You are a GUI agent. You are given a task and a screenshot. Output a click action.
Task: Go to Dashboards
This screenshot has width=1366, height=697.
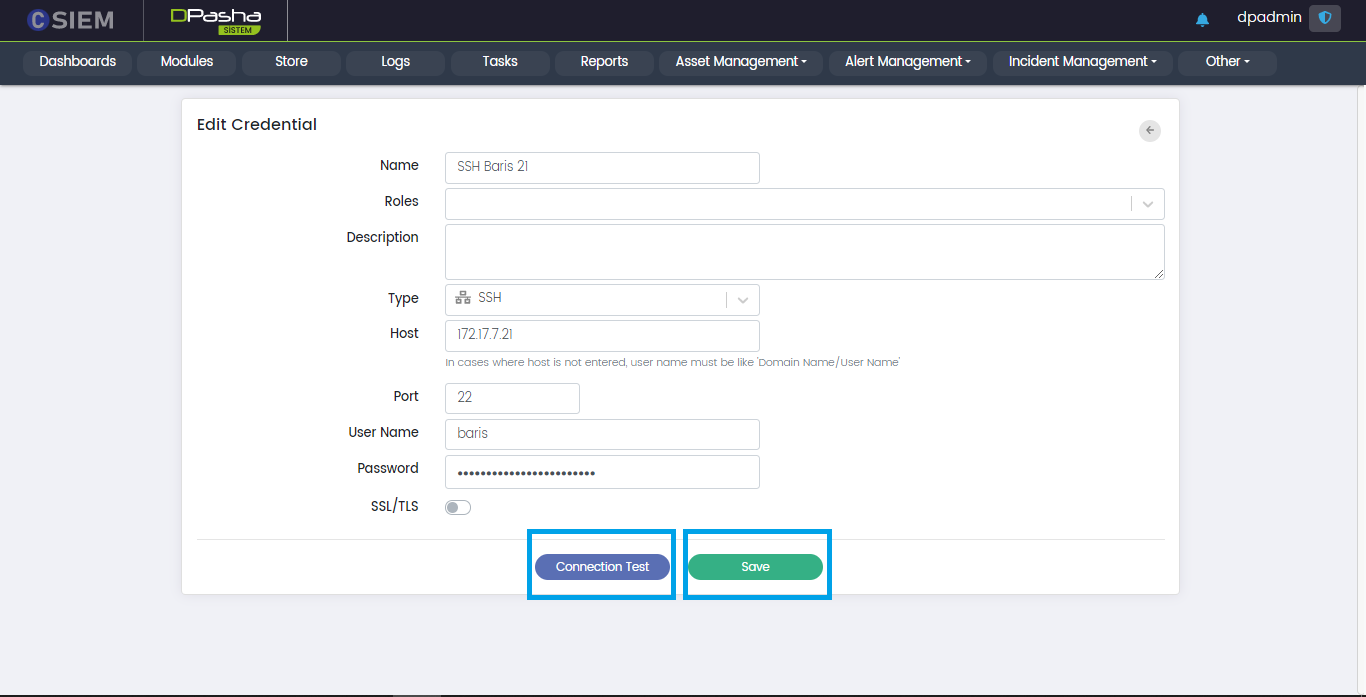tap(78, 62)
